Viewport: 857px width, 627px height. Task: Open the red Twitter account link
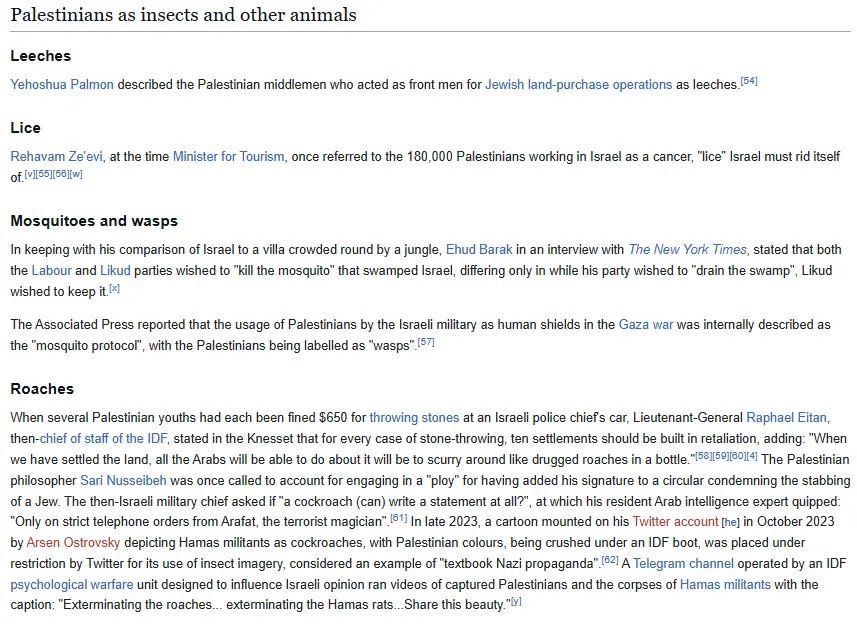[675, 521]
